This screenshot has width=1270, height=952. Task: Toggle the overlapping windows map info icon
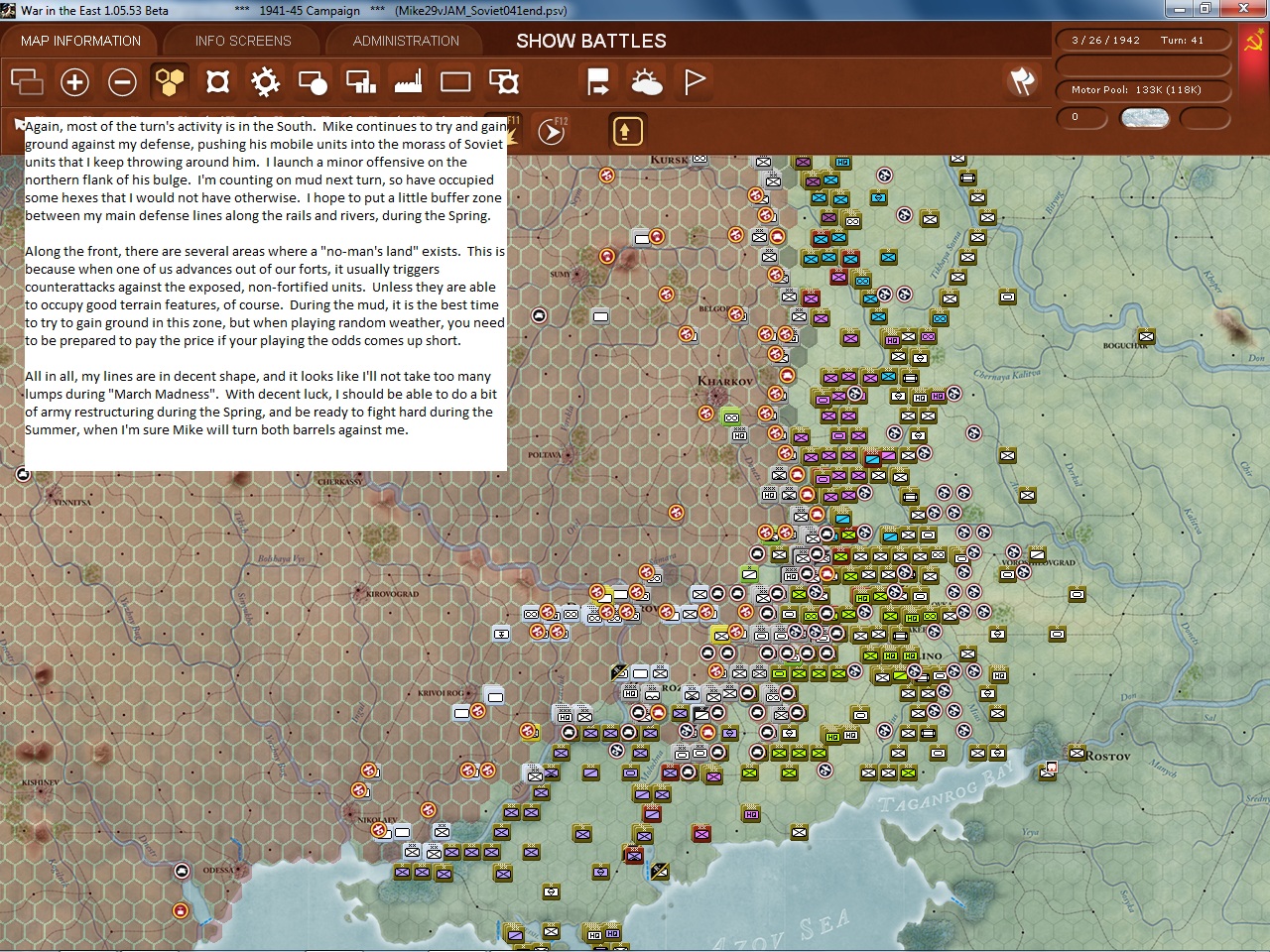point(27,81)
